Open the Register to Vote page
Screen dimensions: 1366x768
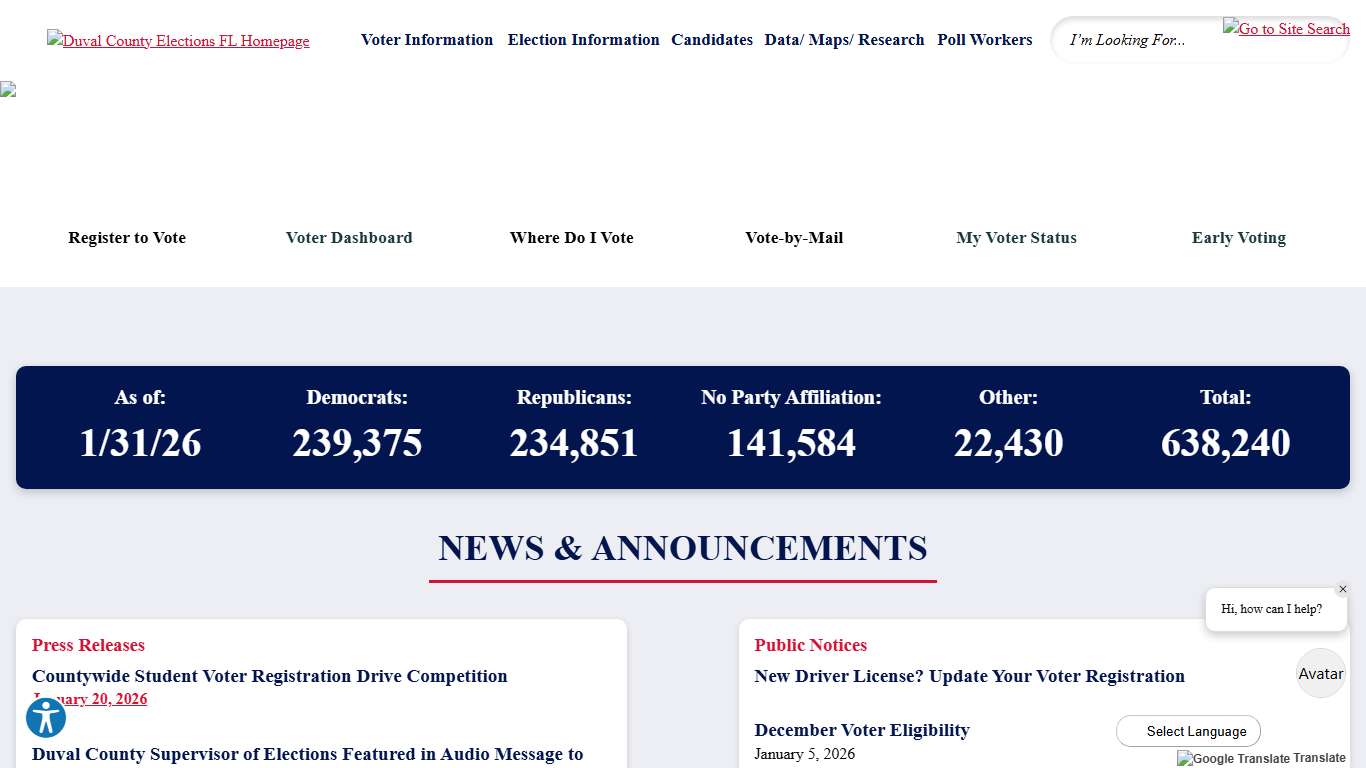click(x=127, y=238)
